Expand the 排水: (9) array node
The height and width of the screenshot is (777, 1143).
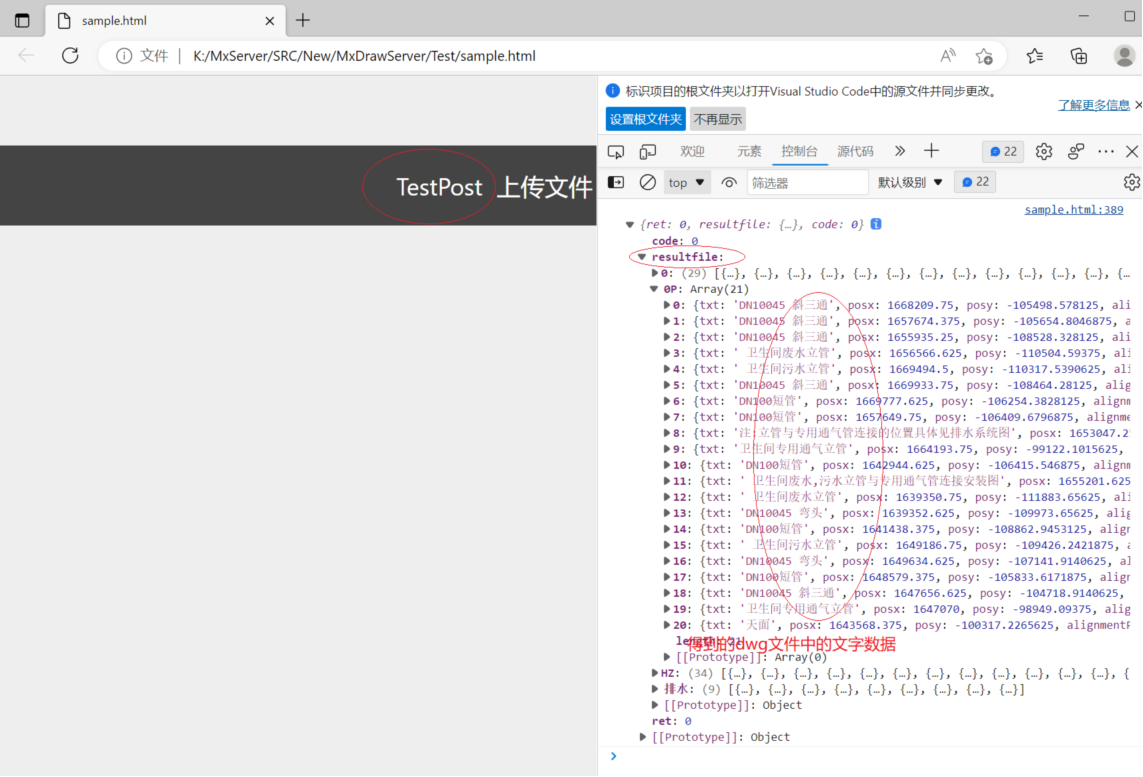pos(655,690)
